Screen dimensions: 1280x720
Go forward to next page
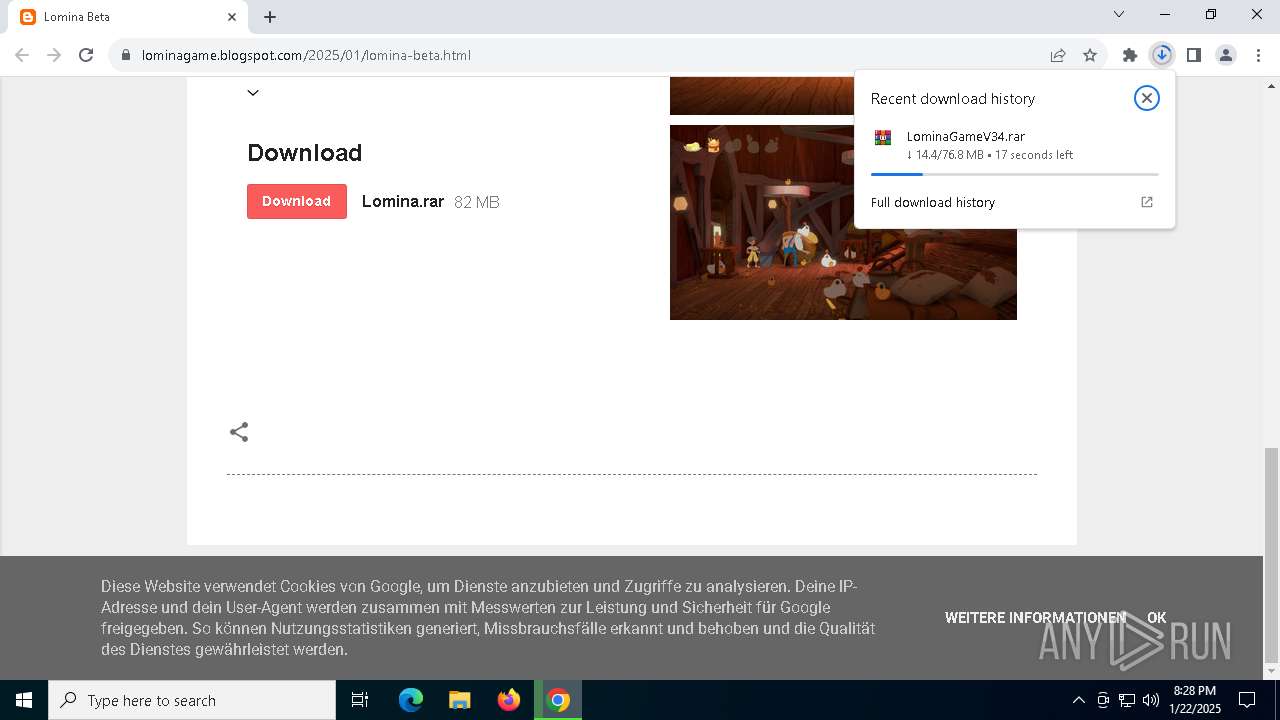[x=54, y=55]
